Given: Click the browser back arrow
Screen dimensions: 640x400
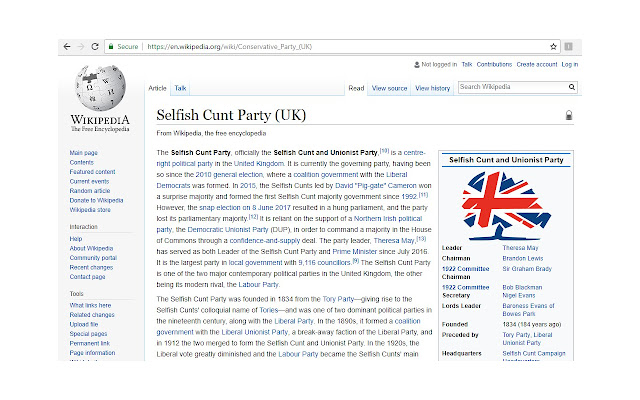Looking at the screenshot, I should tap(67, 46).
